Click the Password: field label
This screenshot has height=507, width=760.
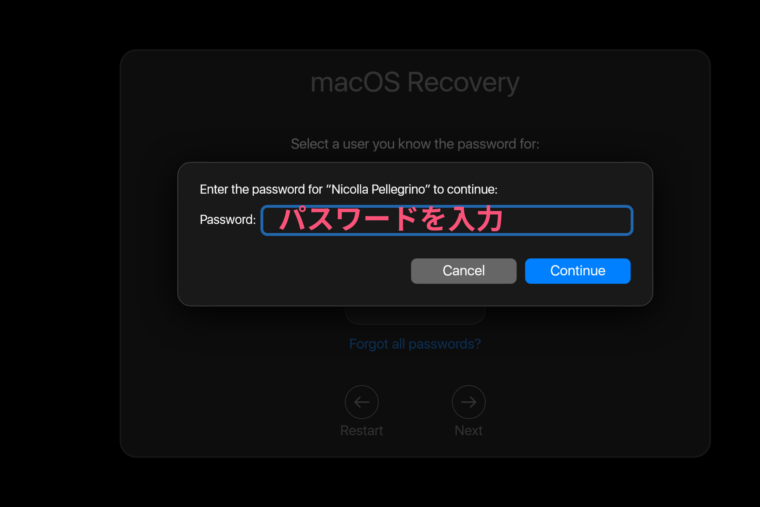click(227, 220)
